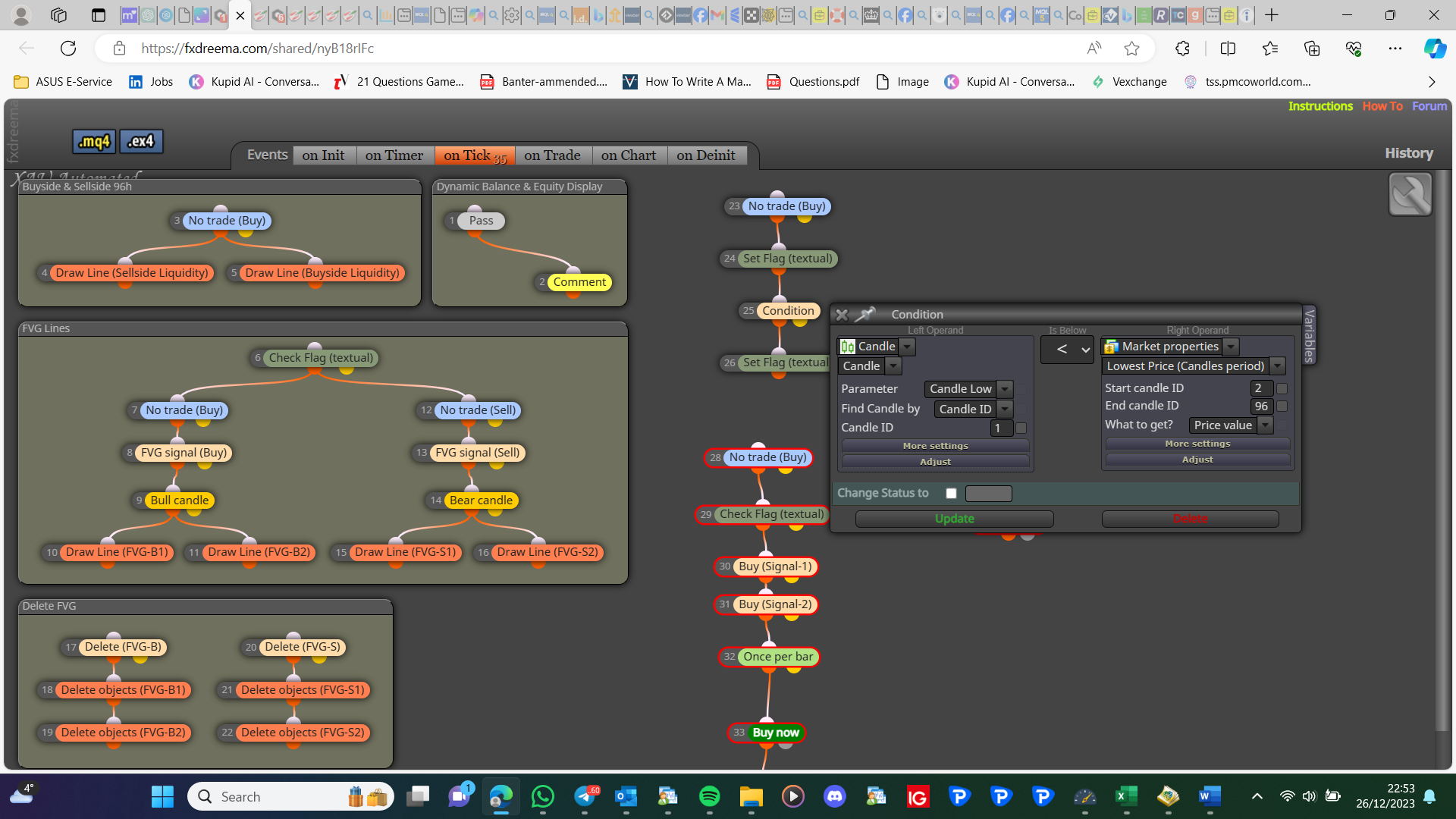Click the Market properties icon in Right Operand

[x=1112, y=347]
